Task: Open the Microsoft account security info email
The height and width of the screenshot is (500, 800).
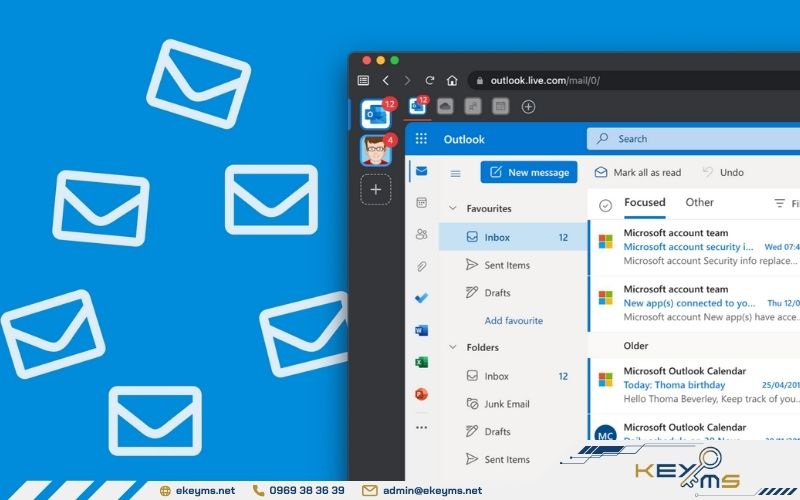Action: [694, 247]
